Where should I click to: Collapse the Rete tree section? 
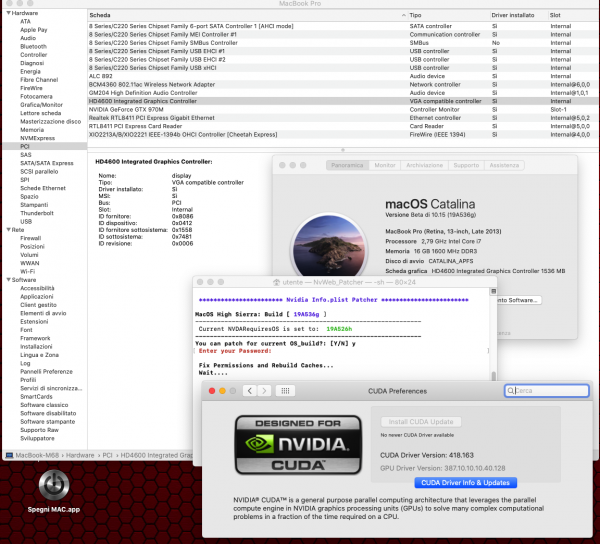(8, 230)
